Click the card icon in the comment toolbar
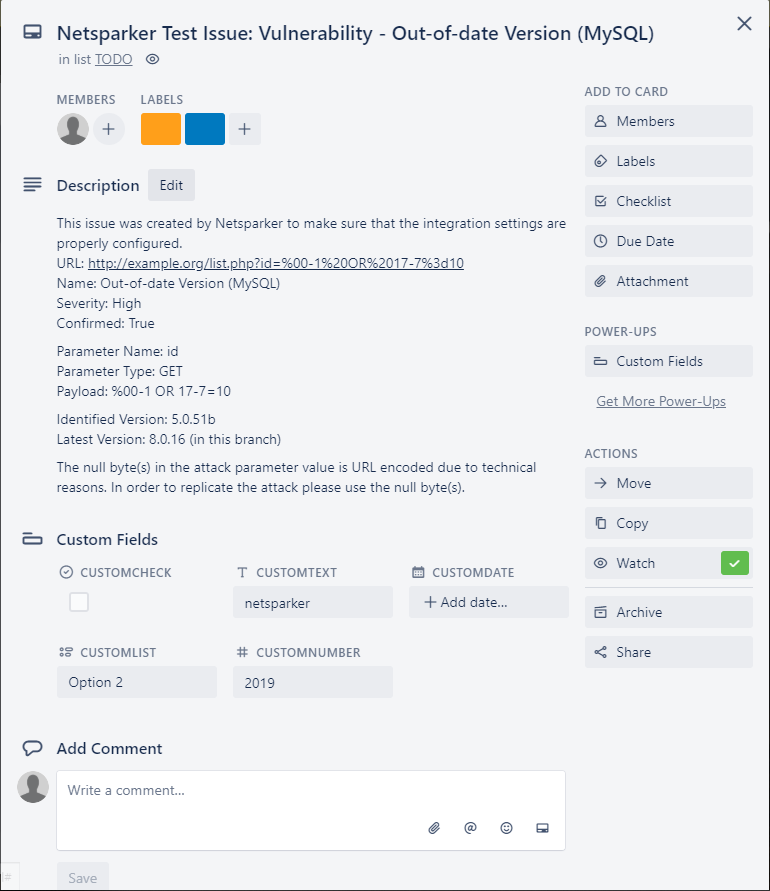The width and height of the screenshot is (770, 891). tap(542, 827)
